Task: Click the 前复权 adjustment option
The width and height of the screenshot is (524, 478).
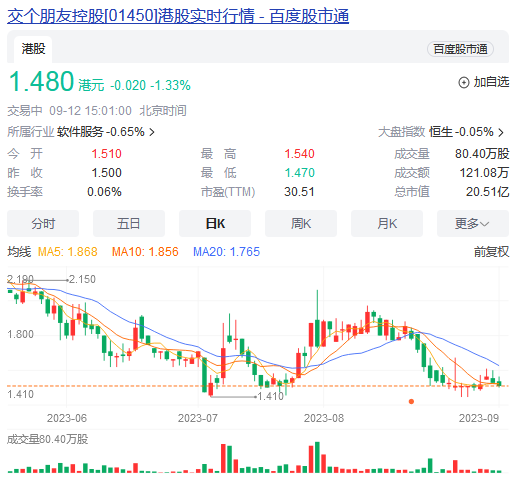Action: [491, 252]
